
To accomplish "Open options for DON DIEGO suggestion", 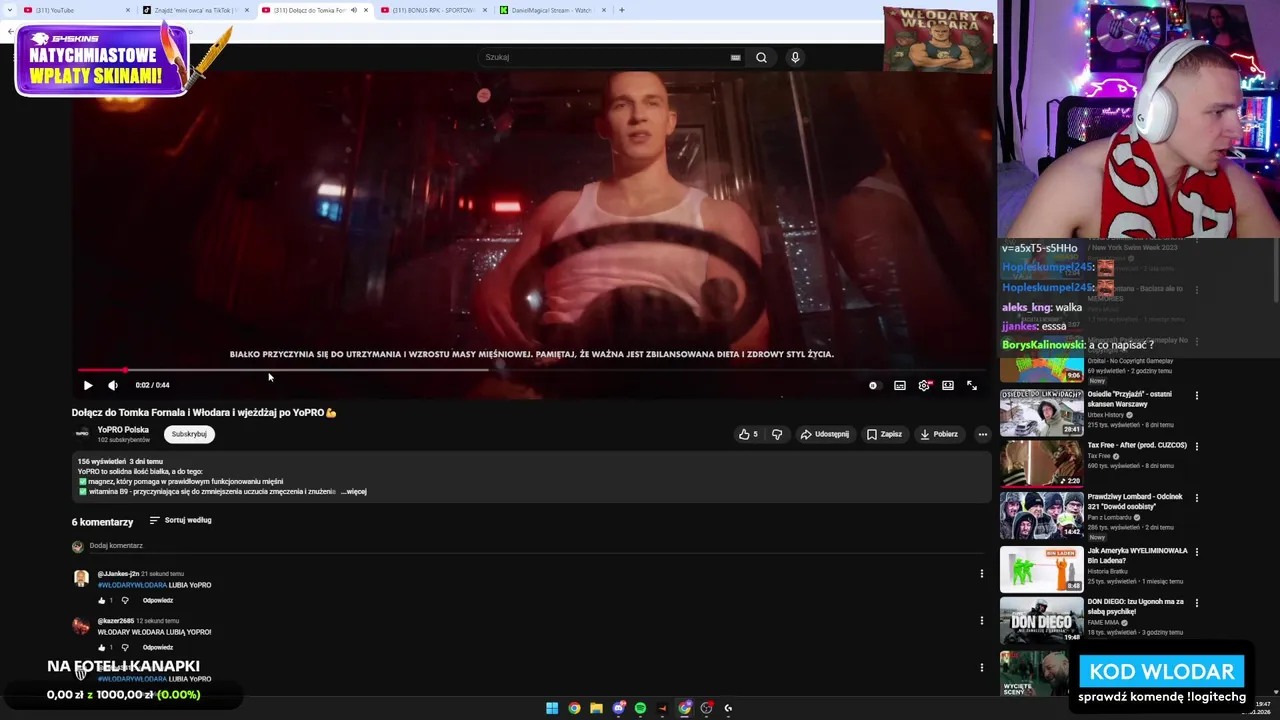I will click(1196, 602).
